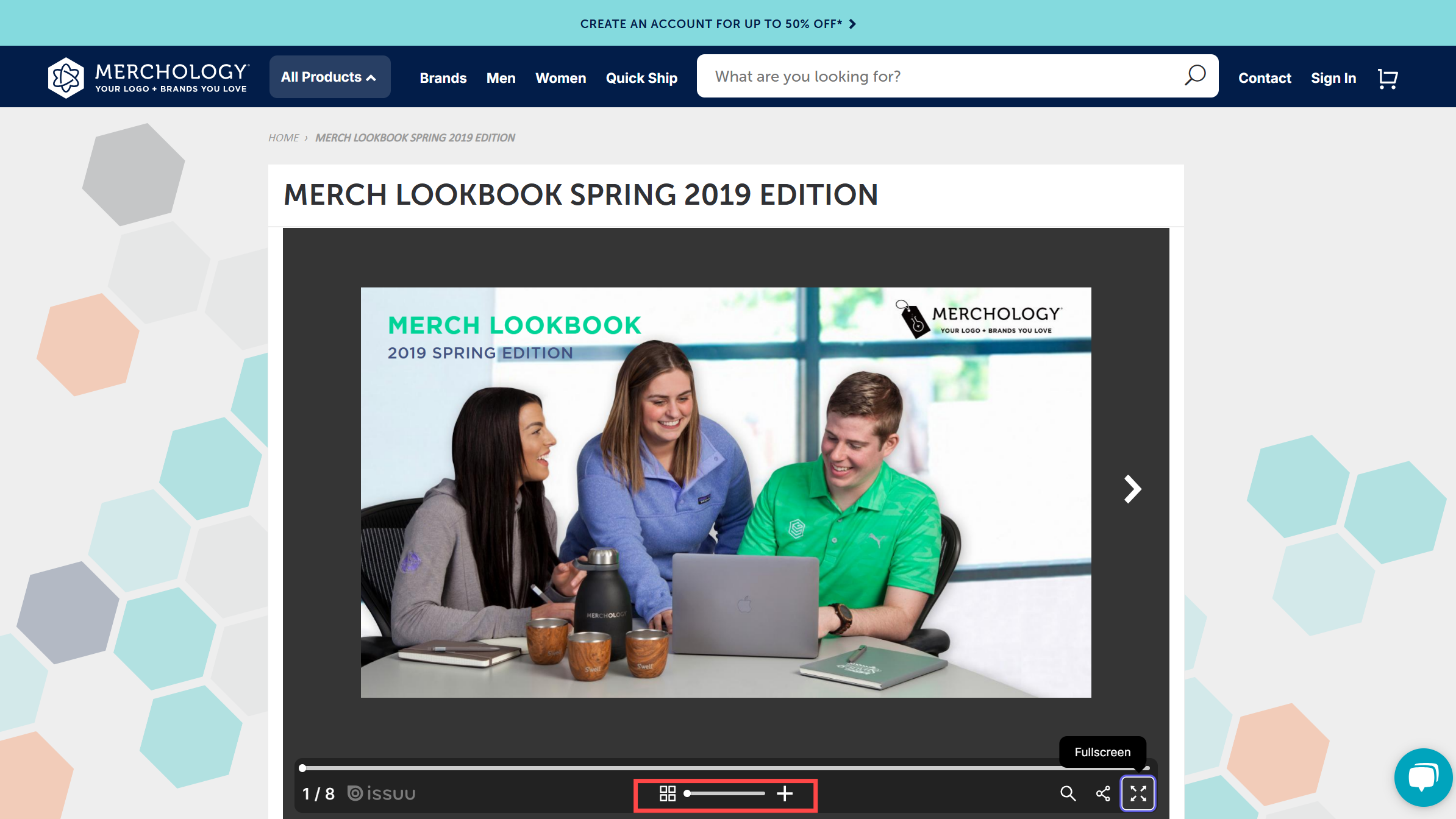Click the viewer's search magnifier icon
Screen dimensions: 1456x819
tap(1068, 793)
